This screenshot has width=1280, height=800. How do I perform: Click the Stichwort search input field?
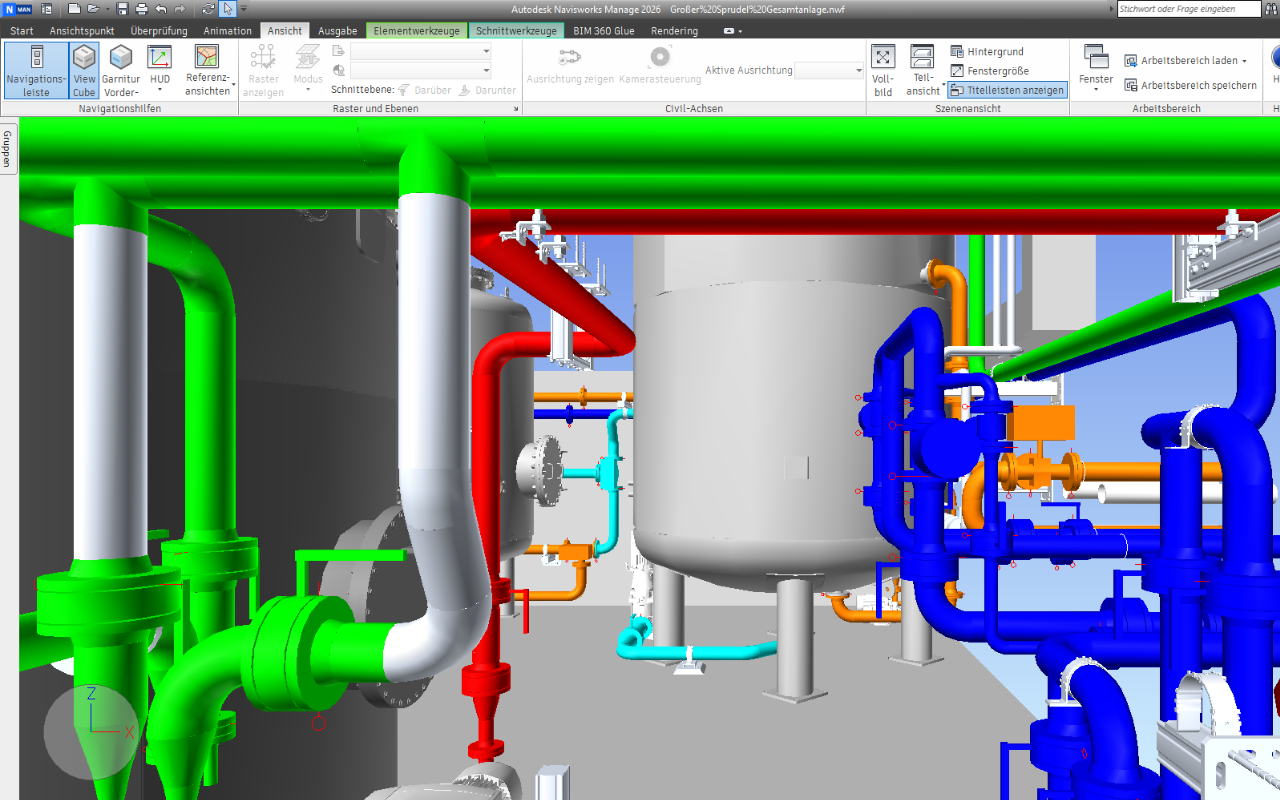click(1189, 9)
